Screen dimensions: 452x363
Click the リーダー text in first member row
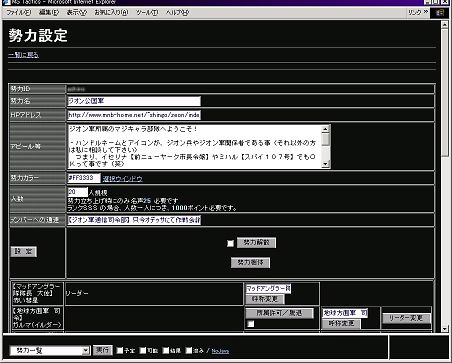pos(77,293)
